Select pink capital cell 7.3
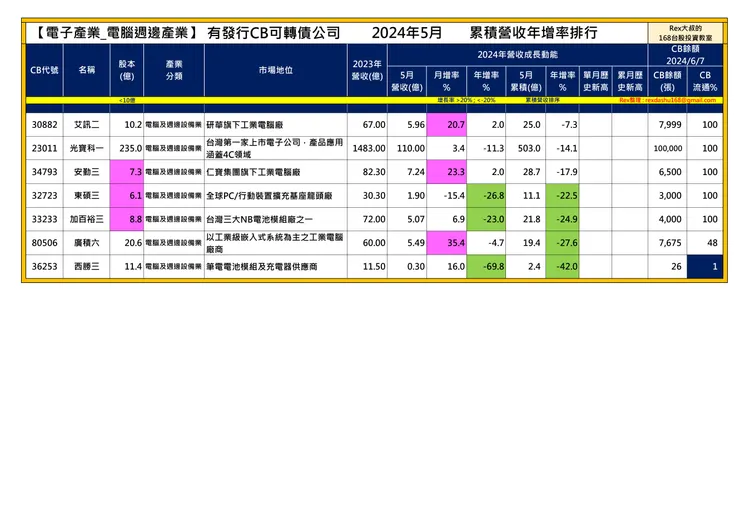740x523 pixels. pos(126,172)
